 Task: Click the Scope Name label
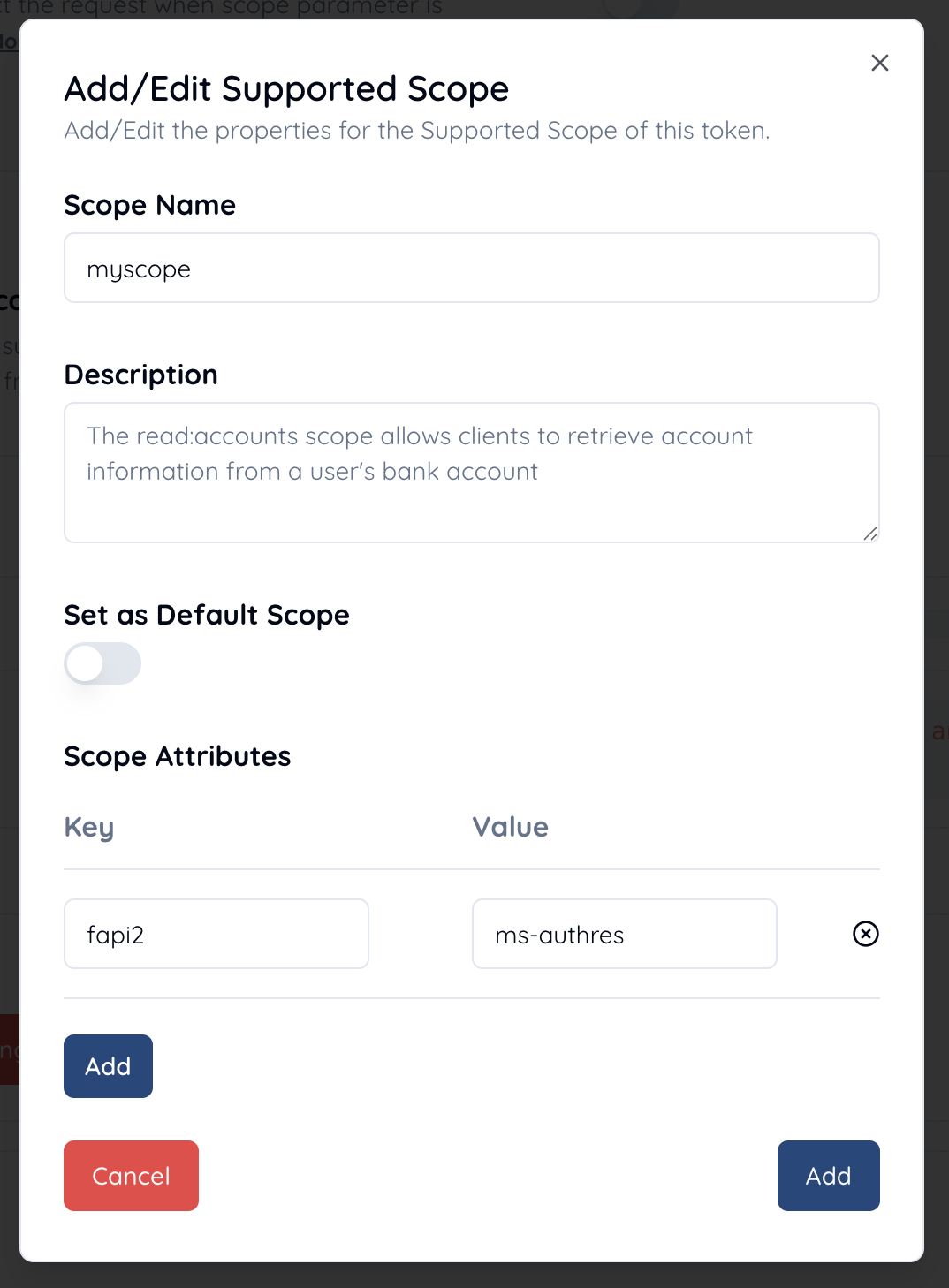150,206
